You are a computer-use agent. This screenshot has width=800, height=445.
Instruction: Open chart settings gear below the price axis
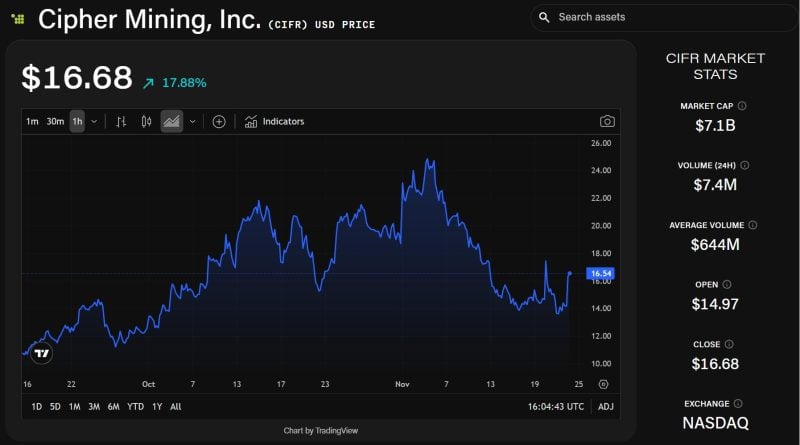(603, 383)
